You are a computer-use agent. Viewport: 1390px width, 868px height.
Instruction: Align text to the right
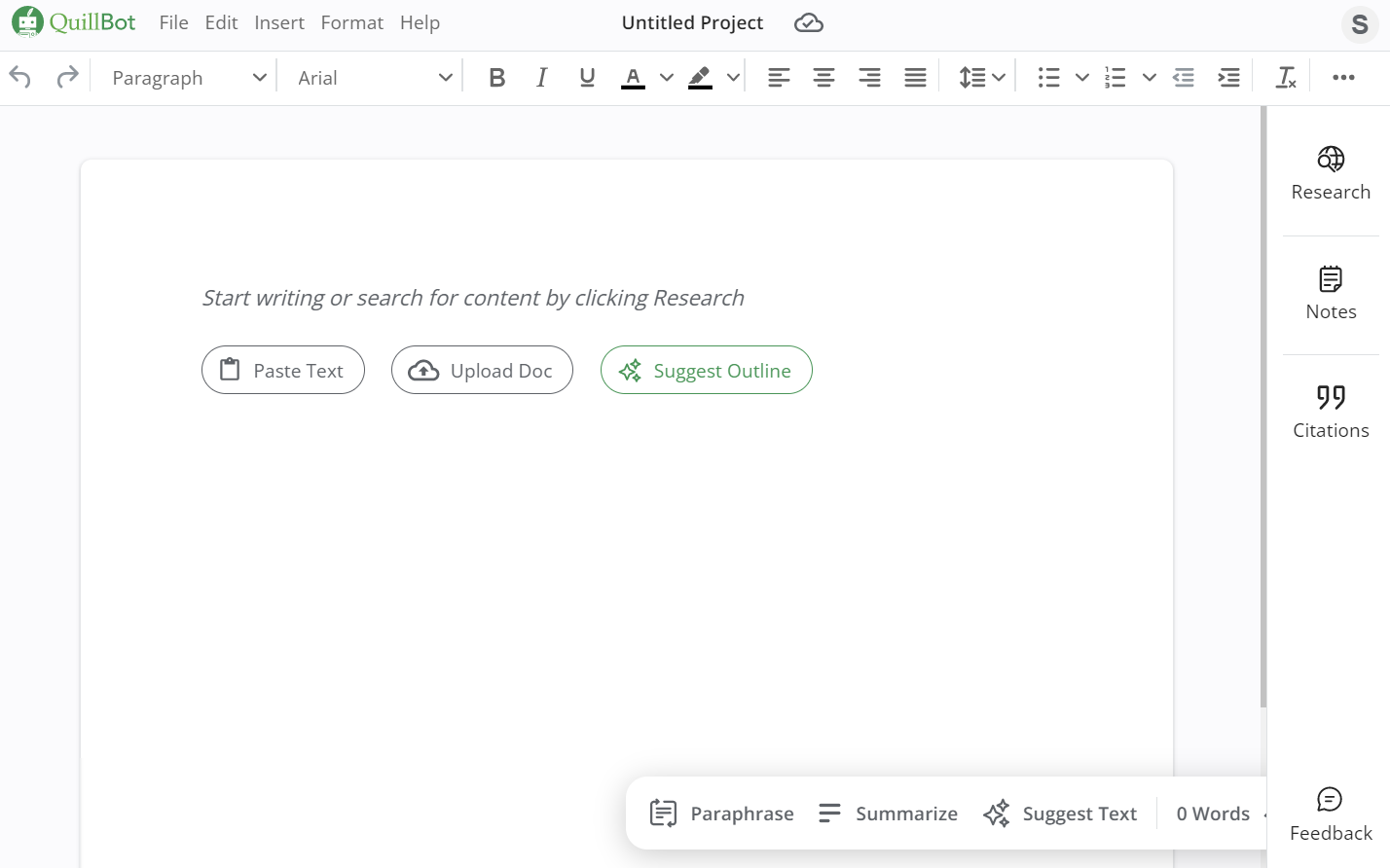click(869, 78)
